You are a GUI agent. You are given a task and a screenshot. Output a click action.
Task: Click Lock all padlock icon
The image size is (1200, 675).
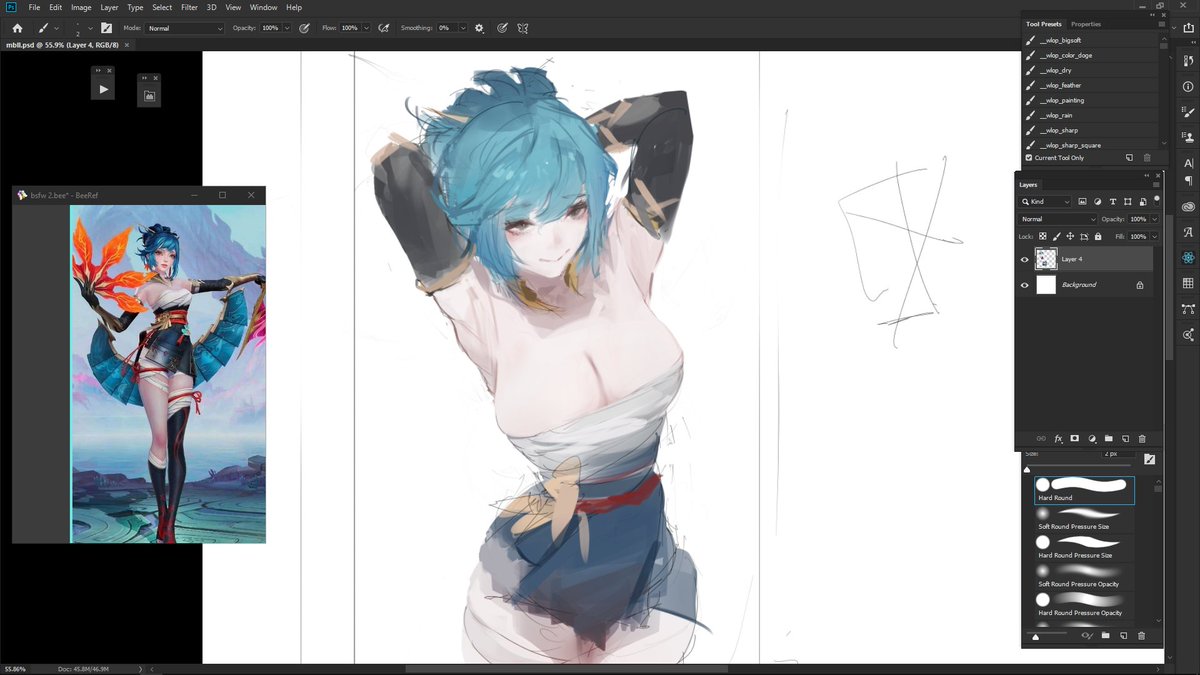click(1098, 236)
